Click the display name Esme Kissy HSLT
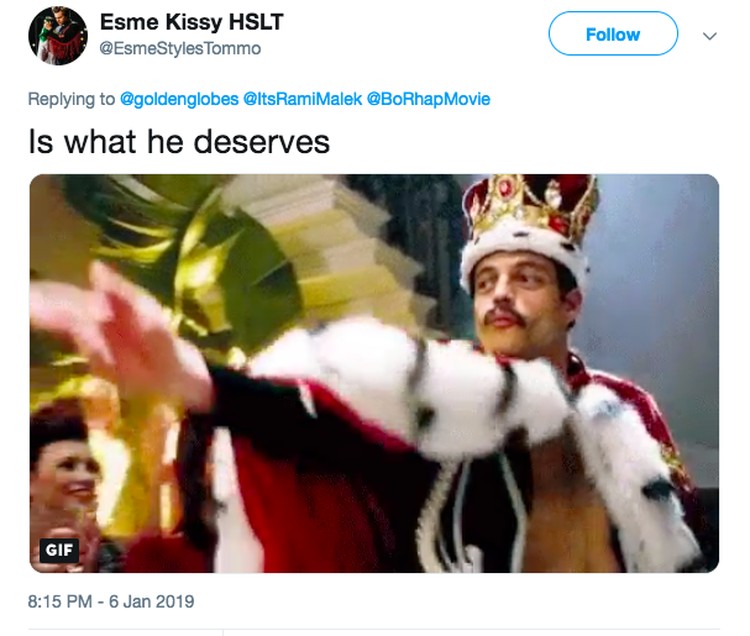750x636 pixels. (x=192, y=22)
